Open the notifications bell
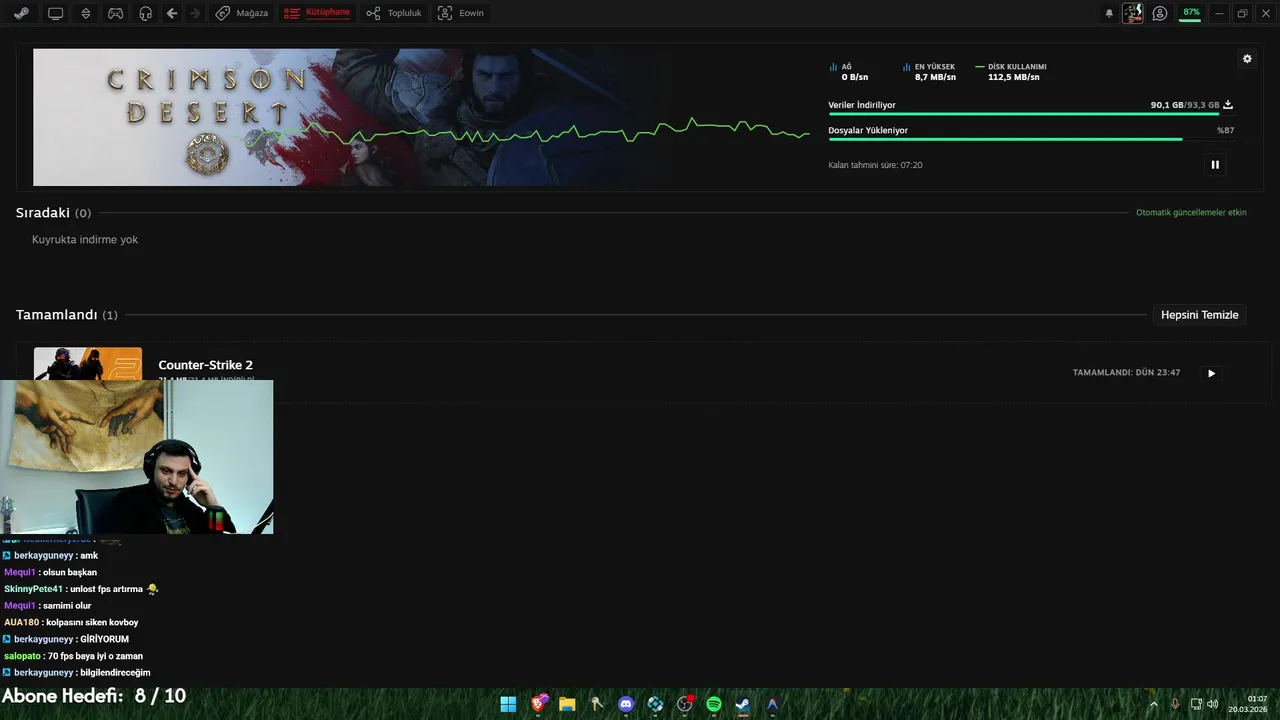This screenshot has width=1280, height=720. point(1109,13)
